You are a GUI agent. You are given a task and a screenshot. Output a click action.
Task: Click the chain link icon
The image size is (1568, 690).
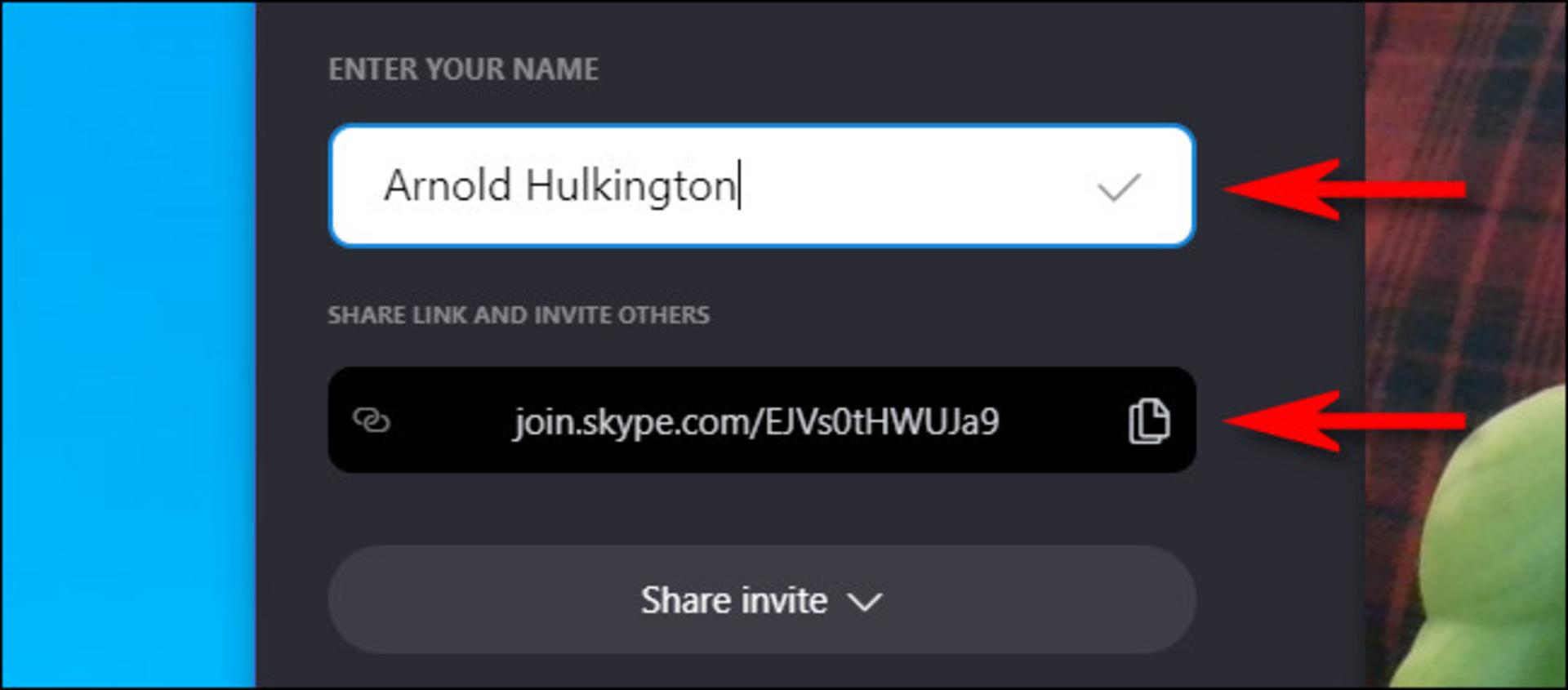tap(372, 421)
